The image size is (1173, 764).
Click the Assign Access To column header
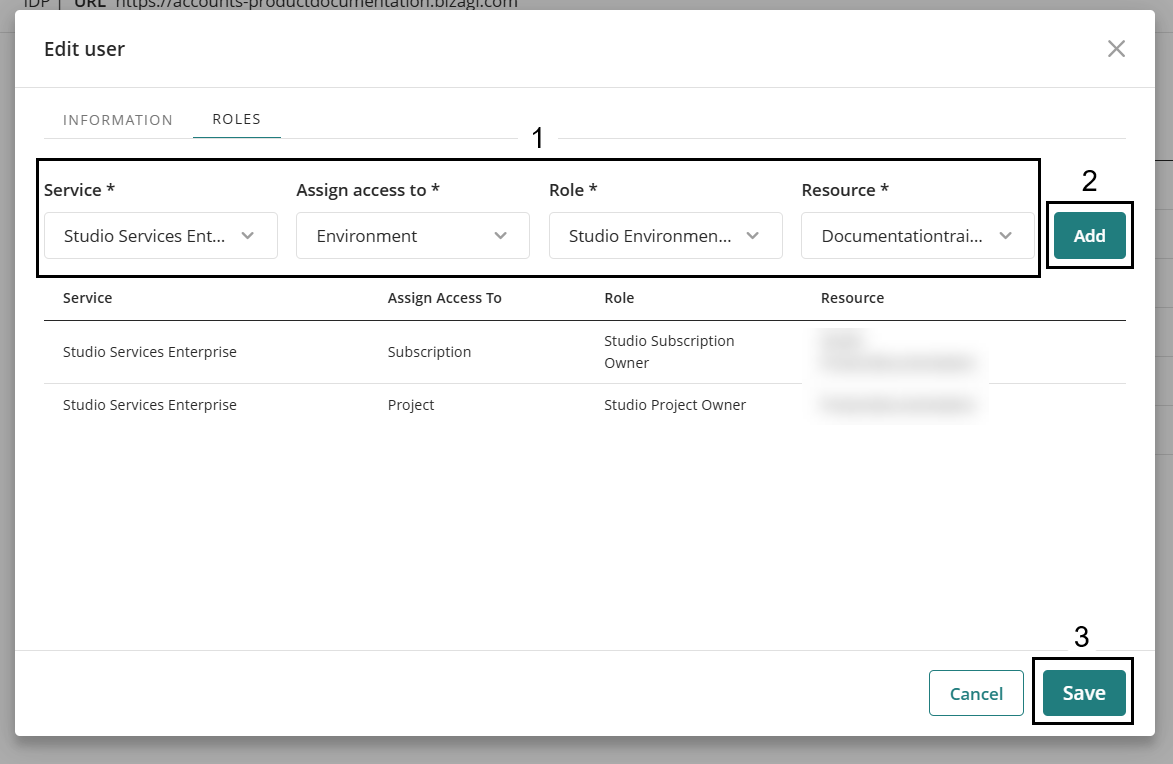(444, 298)
